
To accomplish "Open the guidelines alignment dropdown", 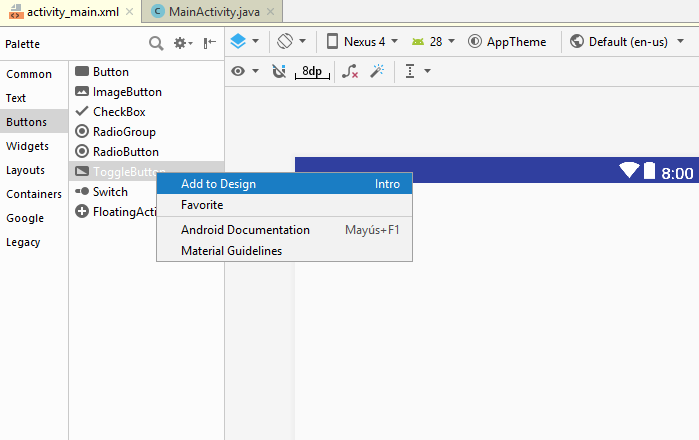I will pyautogui.click(x=416, y=71).
